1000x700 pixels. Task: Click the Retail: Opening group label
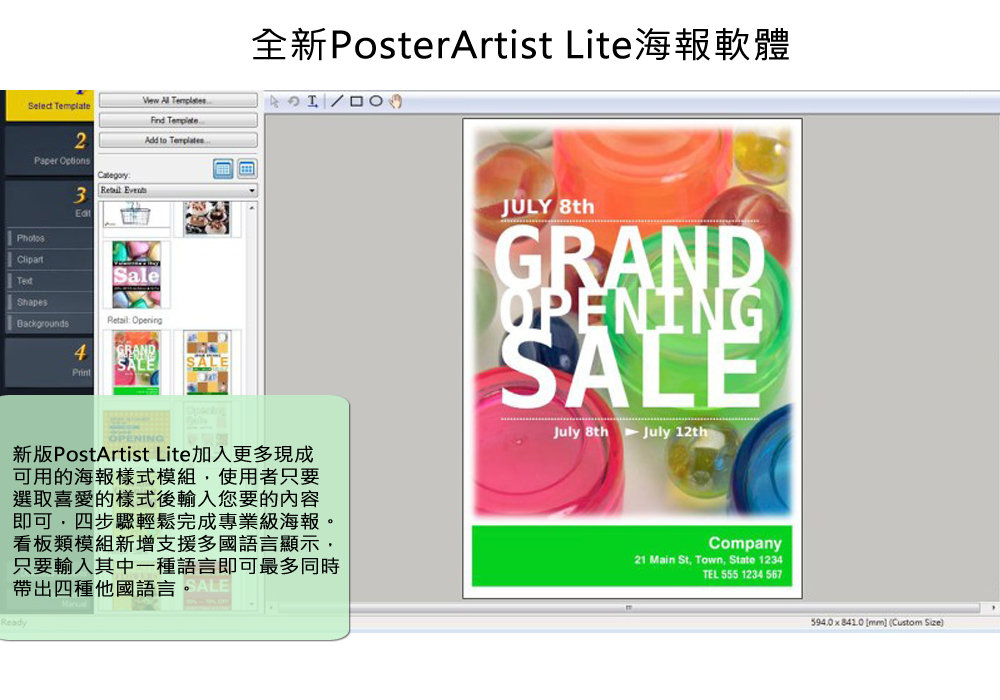tap(135, 320)
